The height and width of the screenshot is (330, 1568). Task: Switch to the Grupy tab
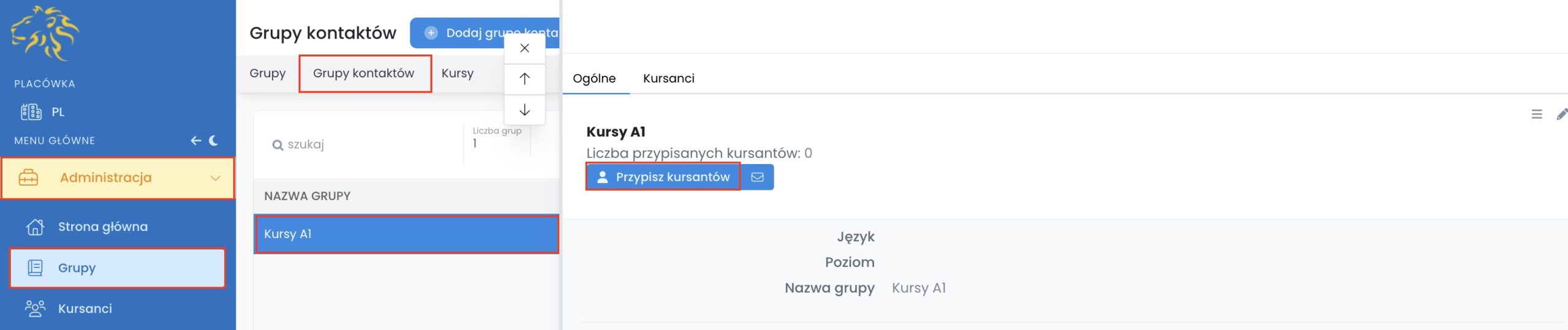pos(268,73)
